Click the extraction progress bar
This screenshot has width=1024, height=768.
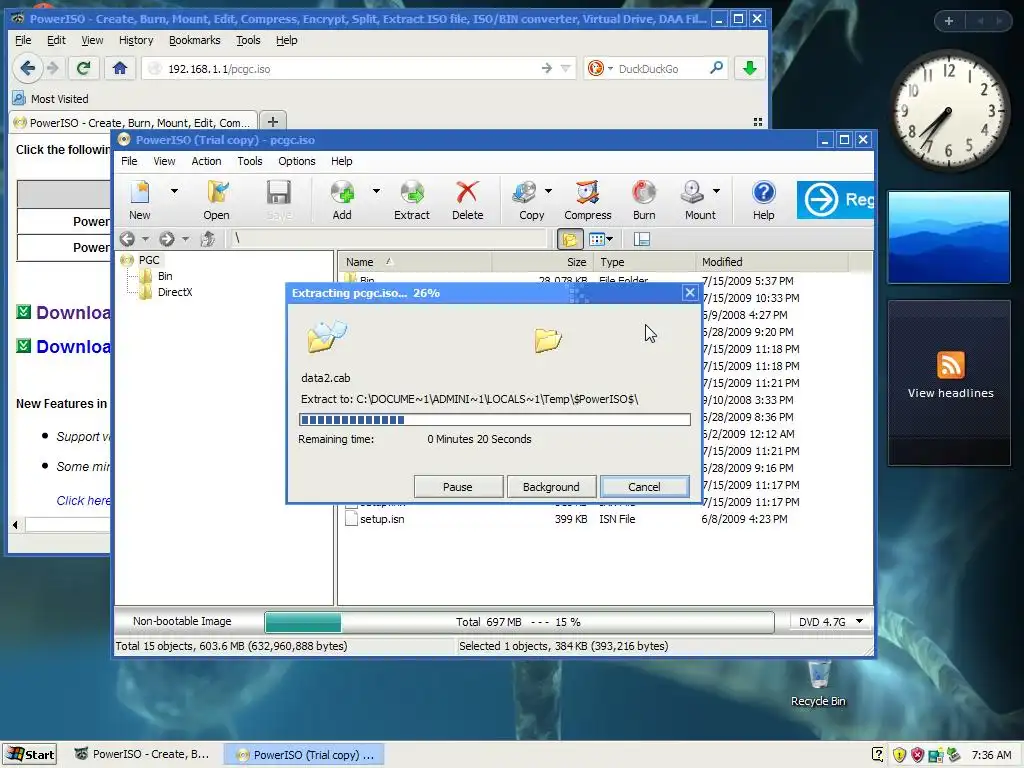tap(494, 419)
